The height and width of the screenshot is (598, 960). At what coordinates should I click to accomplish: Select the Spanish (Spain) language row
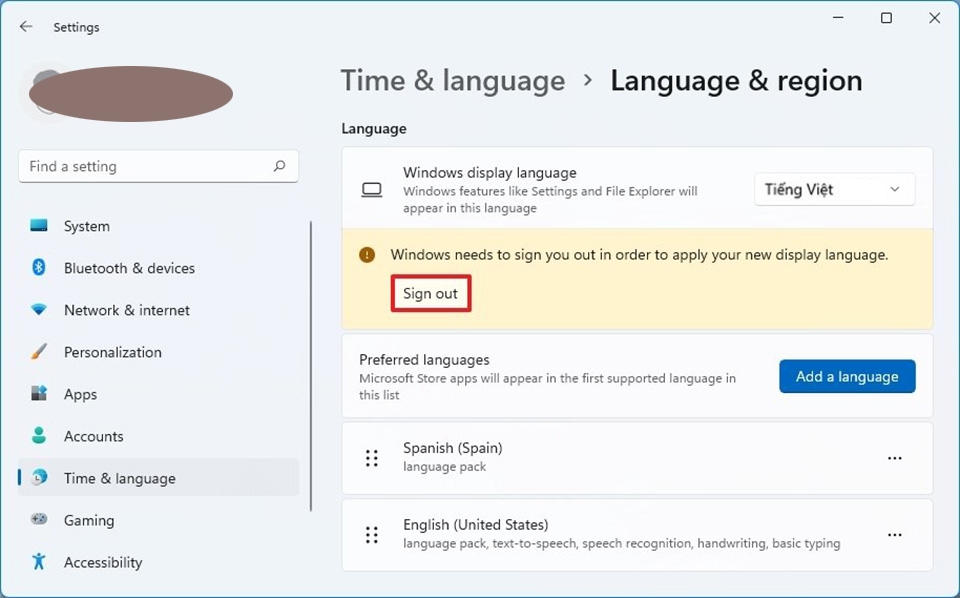[637, 458]
